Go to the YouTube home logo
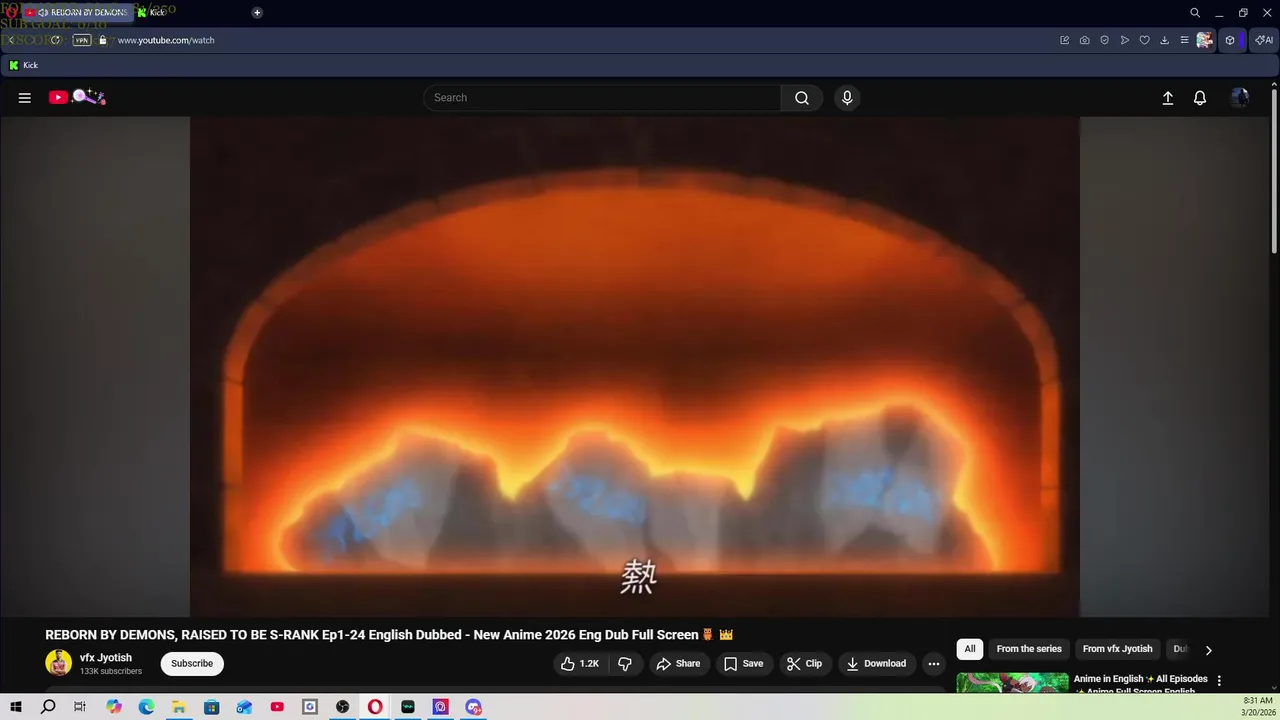 [77, 97]
